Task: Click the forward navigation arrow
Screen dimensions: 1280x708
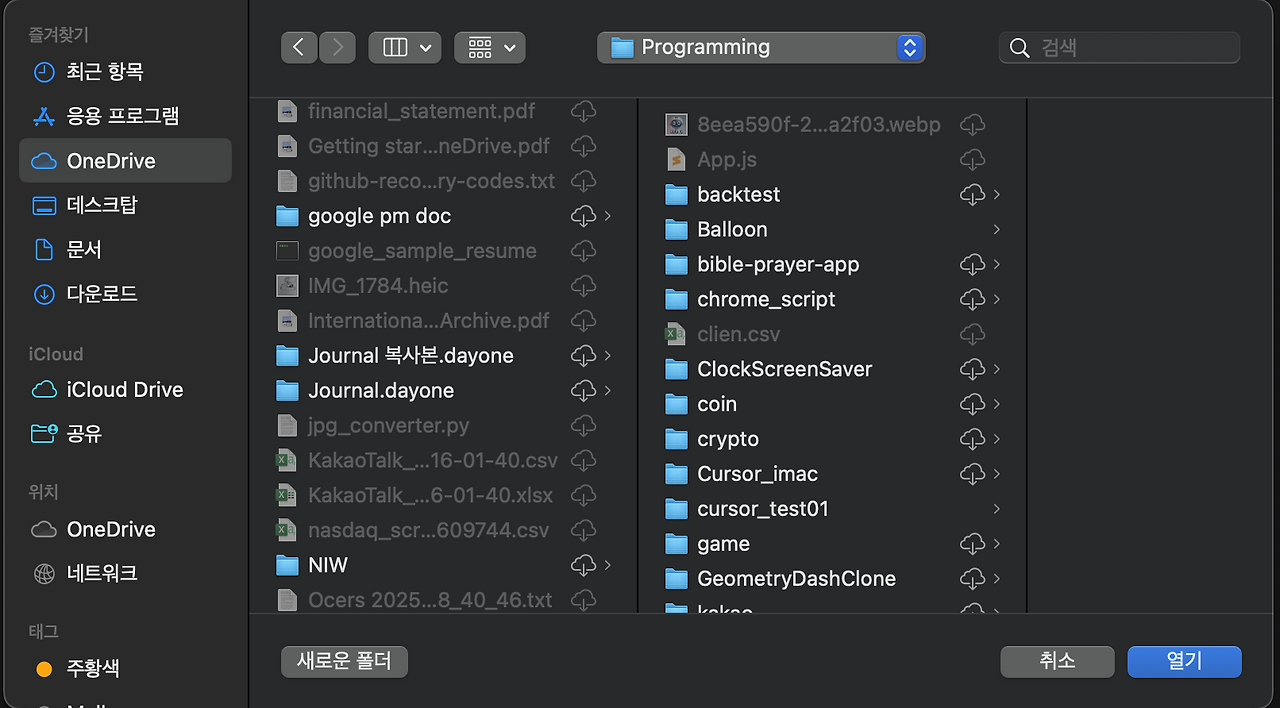Action: tap(337, 47)
